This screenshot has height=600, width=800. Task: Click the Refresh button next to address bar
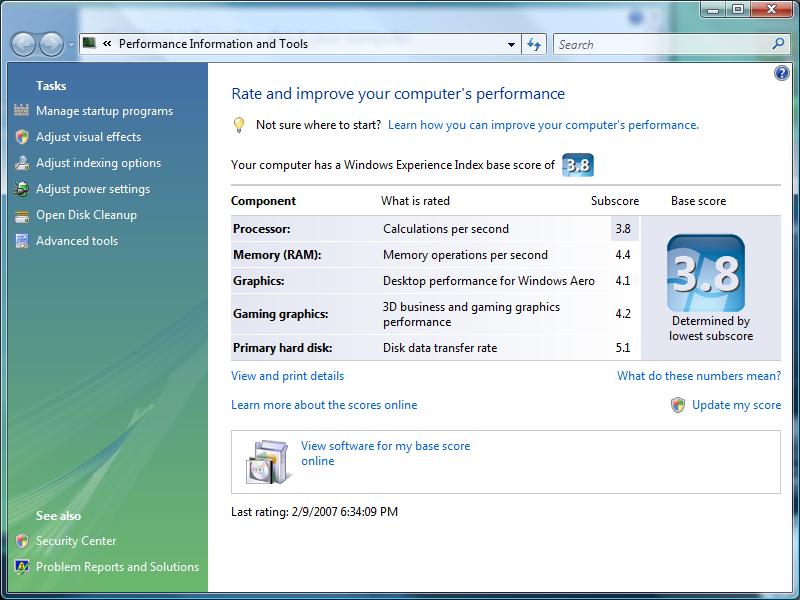coord(534,44)
